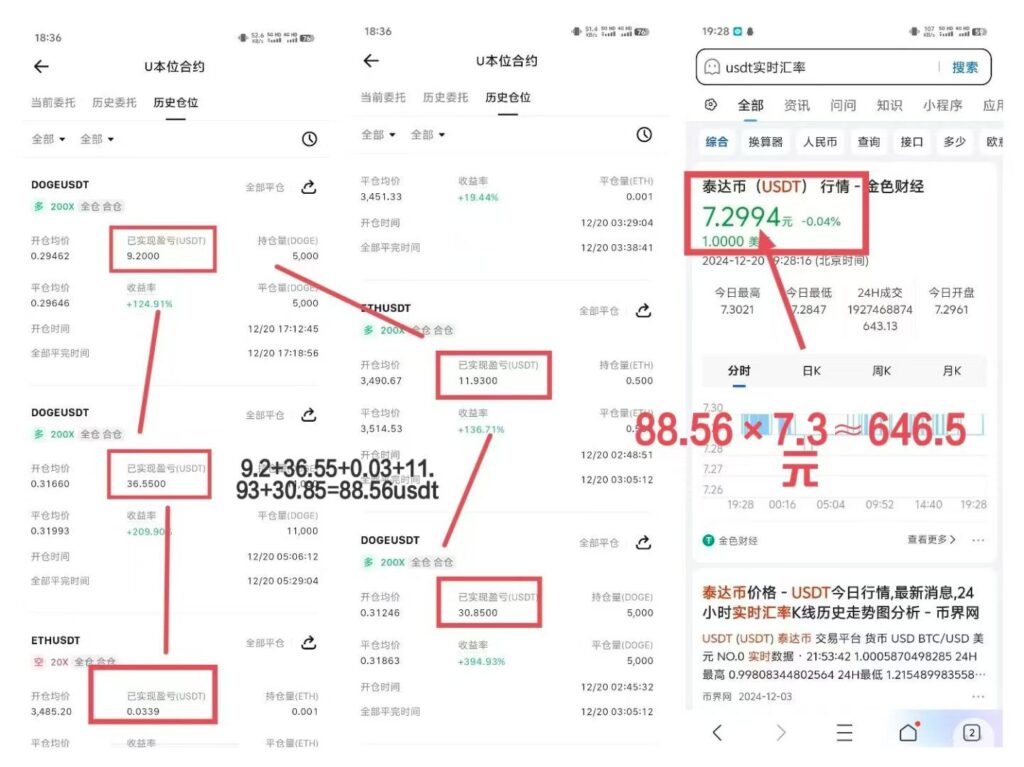Image resolution: width=1024 pixels, height=767 pixels.
Task: Tap ghost icon in usdt search box
Action: [x=712, y=67]
